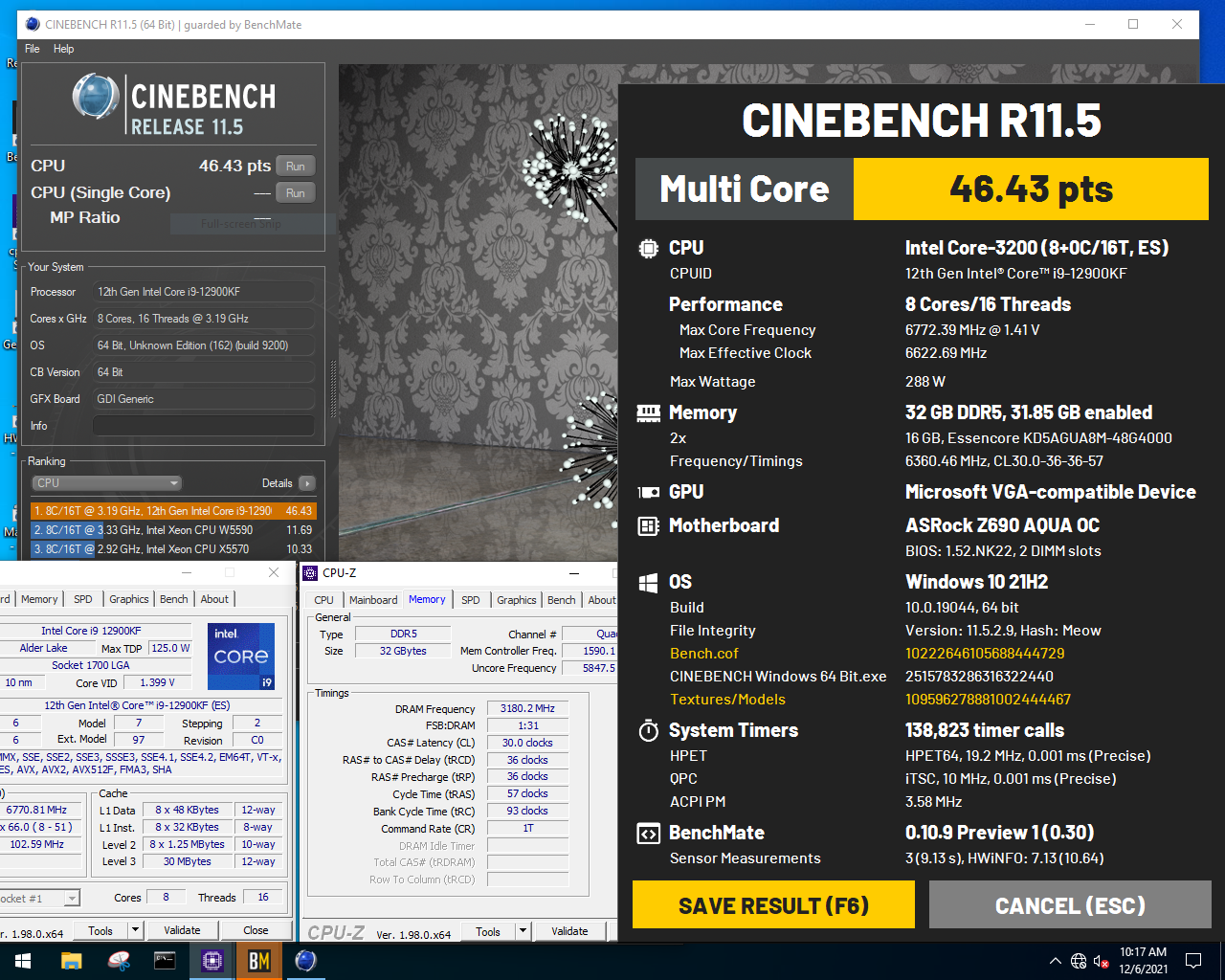The image size is (1225, 980).
Task: Click Tools button in right CPU-Z window
Action: point(488,931)
